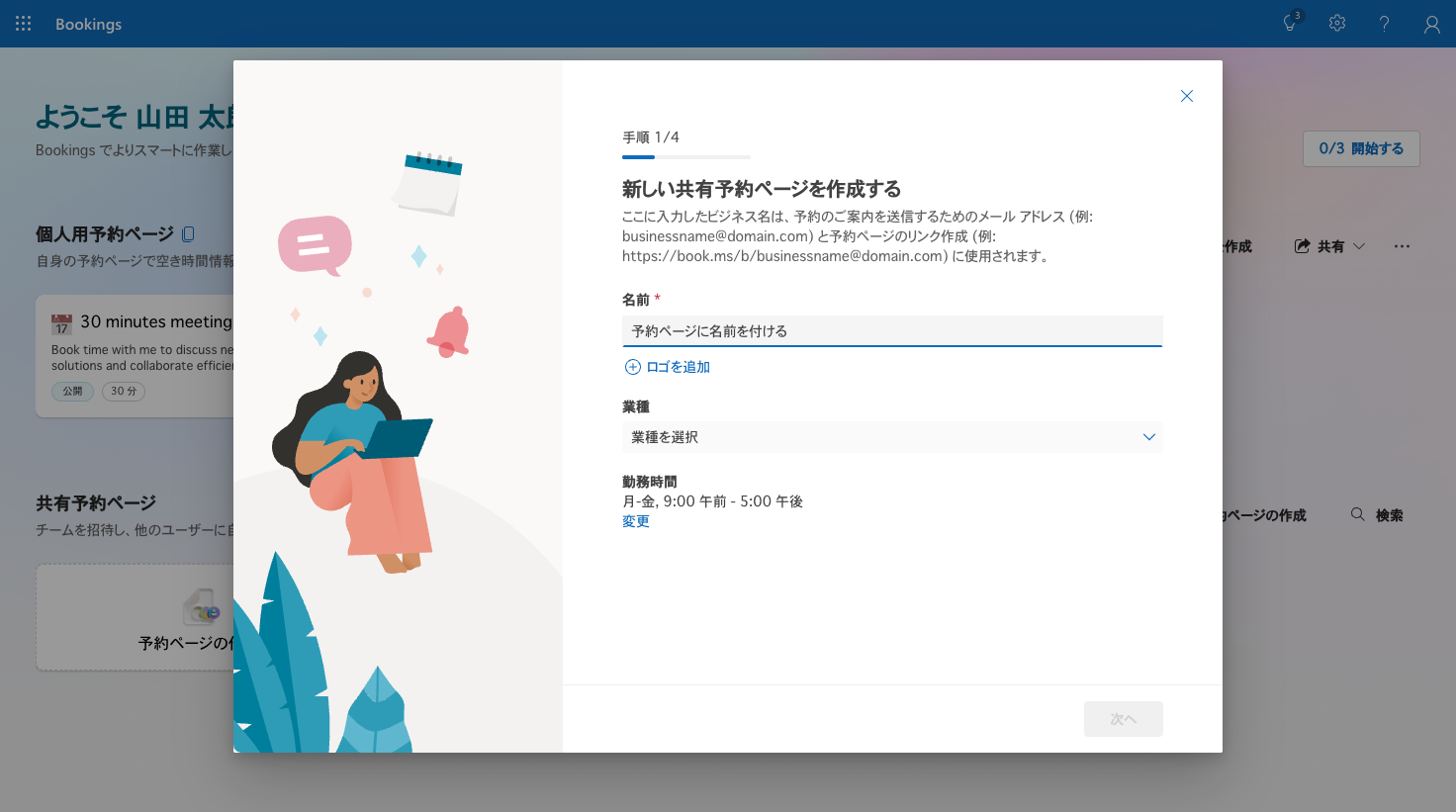The height and width of the screenshot is (812, 1456).
Task: Click the ロゴを追加 link
Action: 678,367
